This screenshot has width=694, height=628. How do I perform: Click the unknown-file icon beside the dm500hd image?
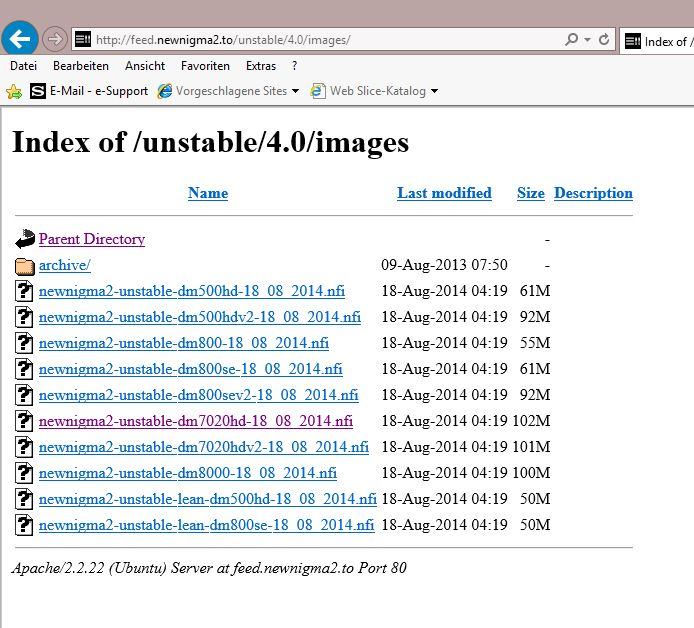24,291
